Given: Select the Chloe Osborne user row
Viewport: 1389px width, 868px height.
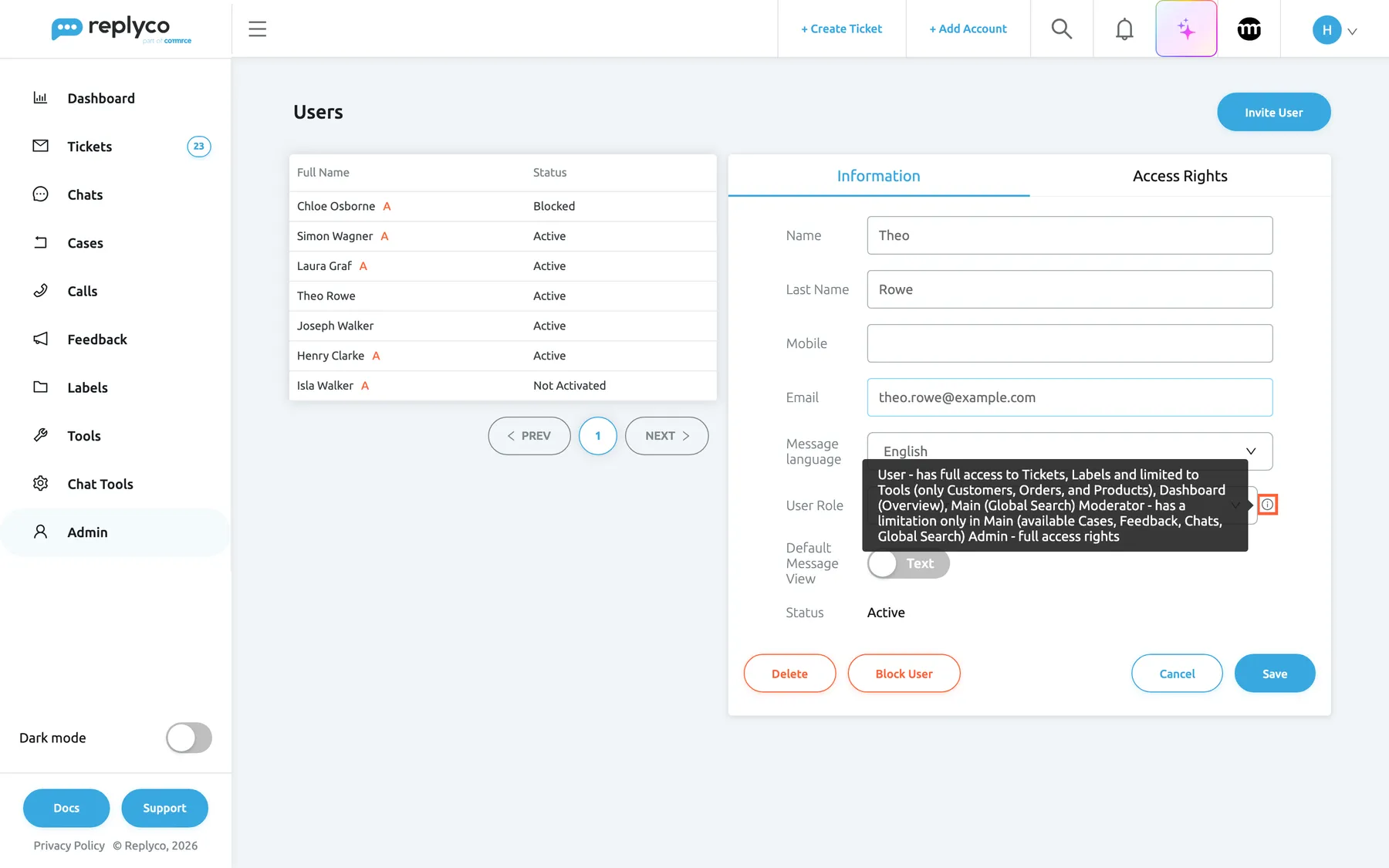Looking at the screenshot, I should [x=502, y=206].
